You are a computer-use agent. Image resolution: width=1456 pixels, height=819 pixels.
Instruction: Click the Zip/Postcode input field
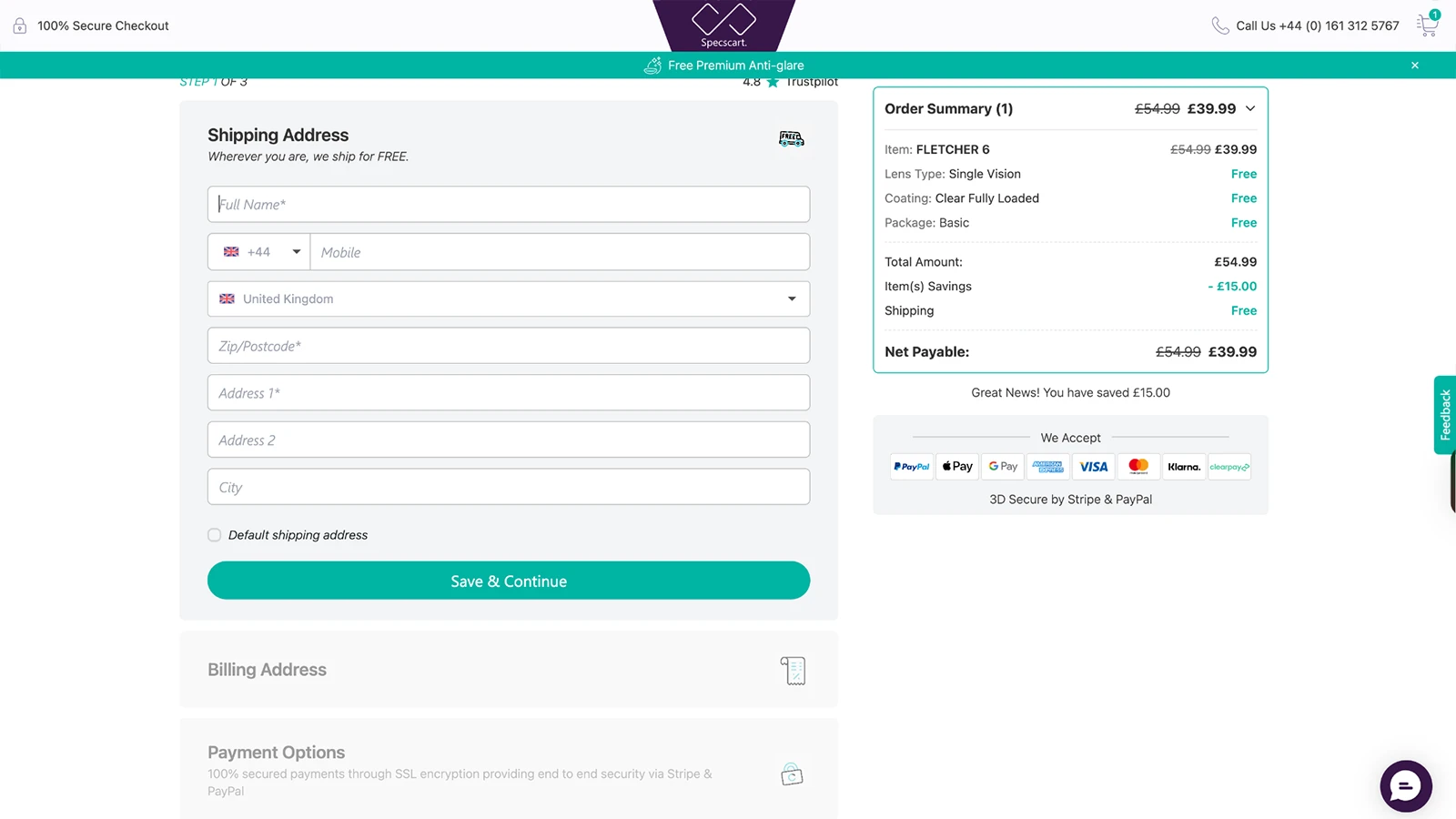pos(508,346)
